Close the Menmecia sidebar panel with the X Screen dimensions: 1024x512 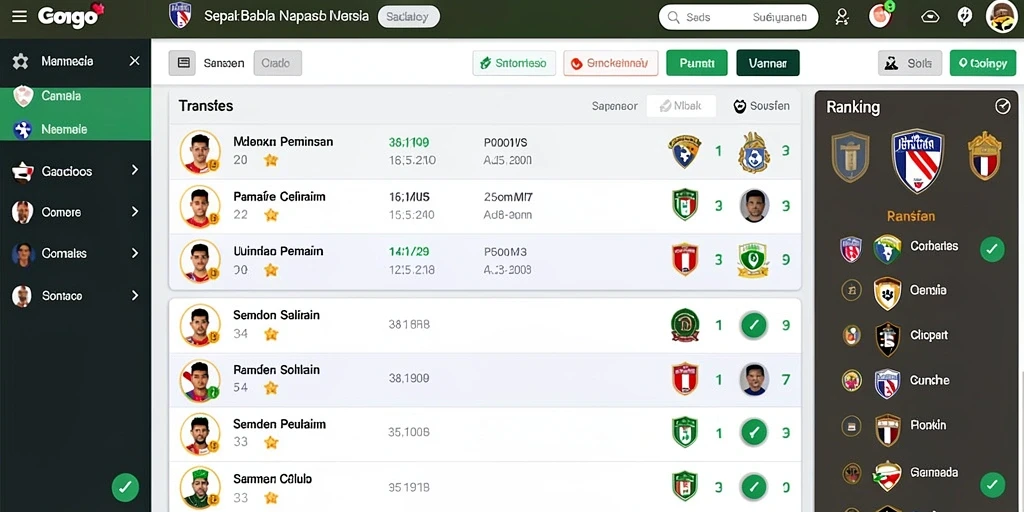tap(135, 61)
